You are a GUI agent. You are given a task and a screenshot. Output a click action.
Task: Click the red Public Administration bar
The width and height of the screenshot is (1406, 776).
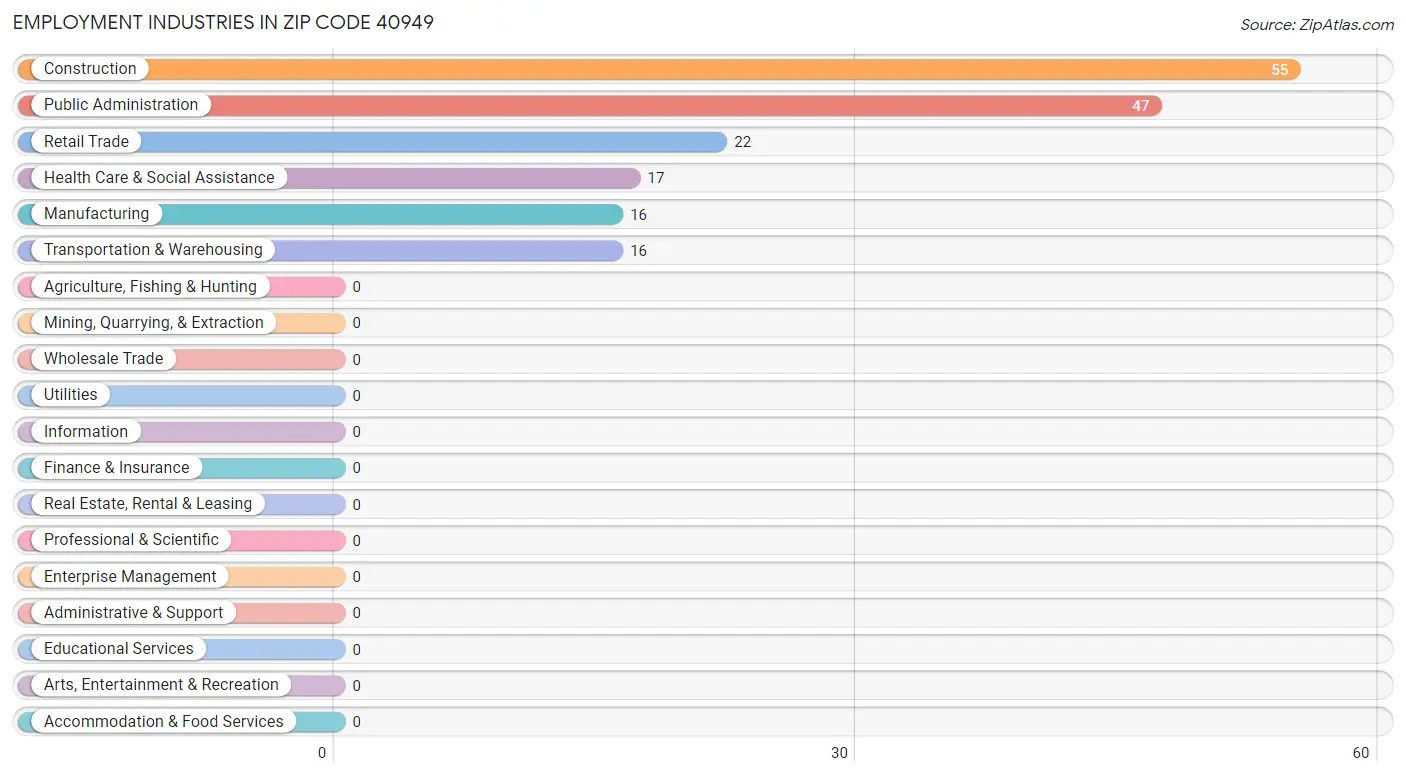[590, 105]
